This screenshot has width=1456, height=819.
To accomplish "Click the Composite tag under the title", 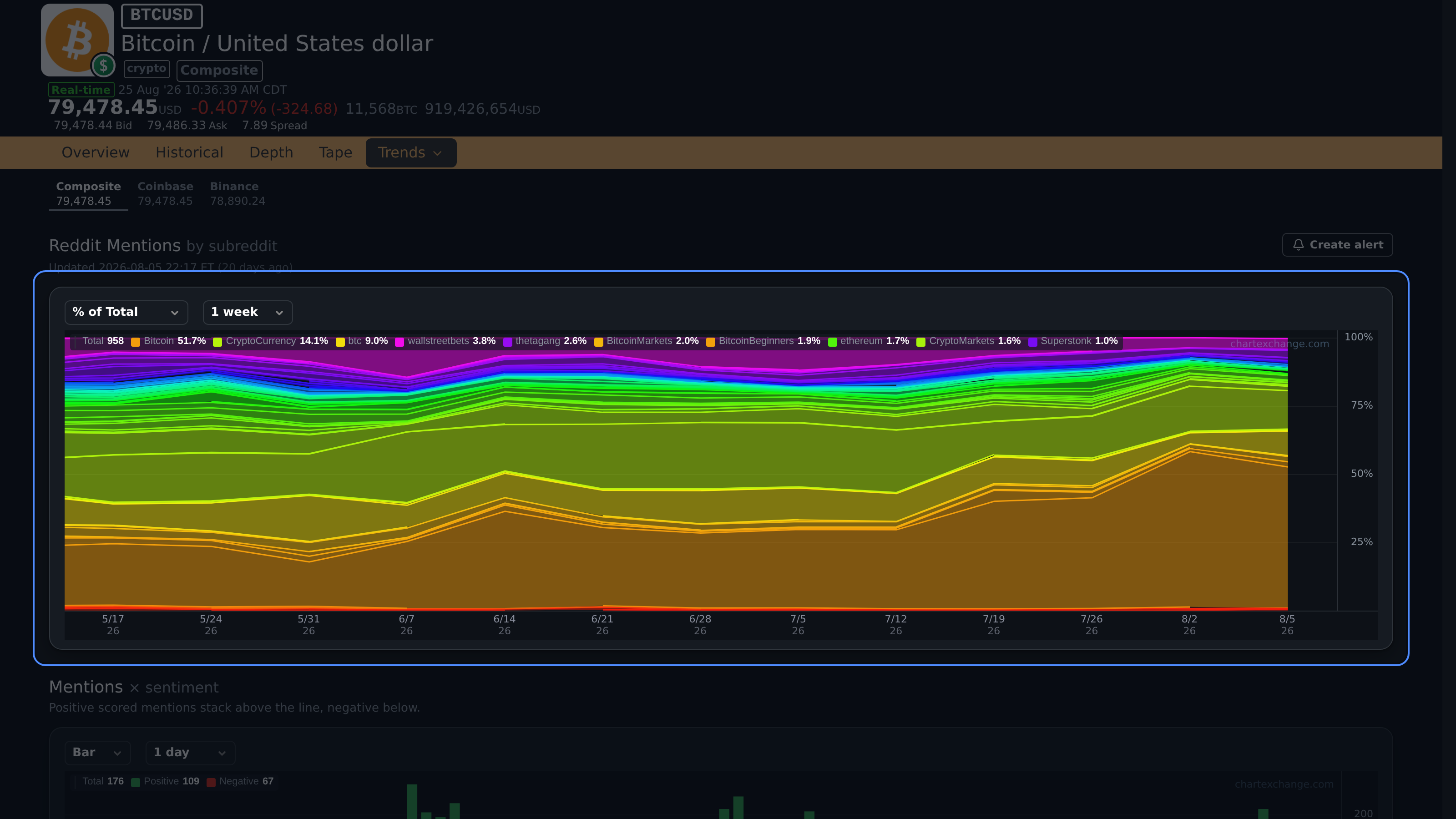I will 219,71.
